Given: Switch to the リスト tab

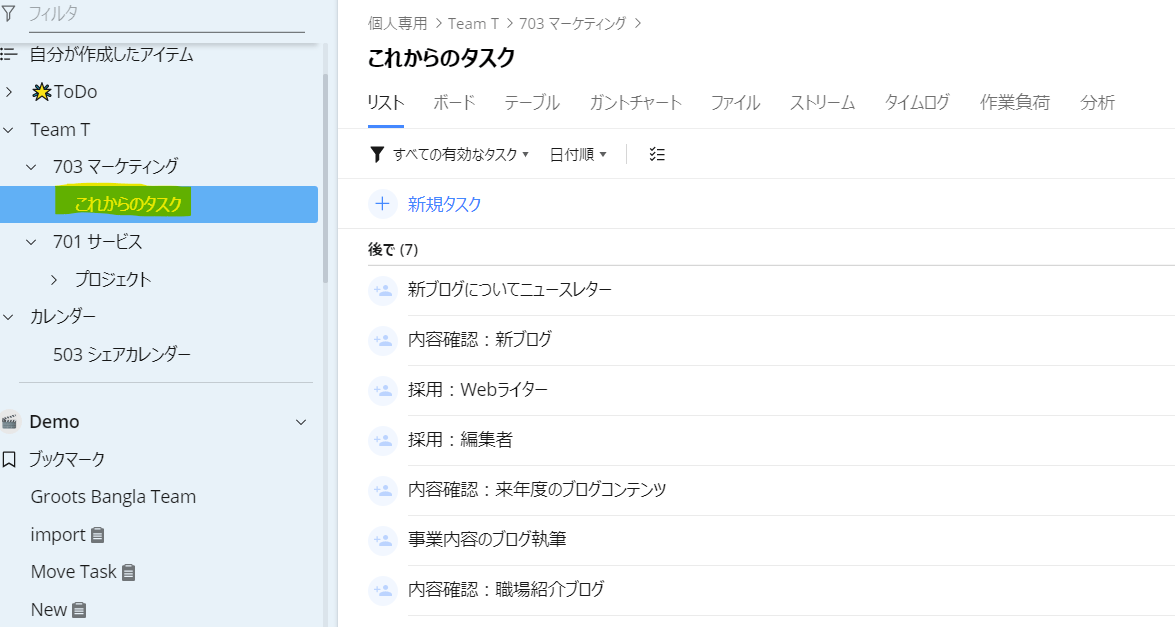Looking at the screenshot, I should pos(386,103).
